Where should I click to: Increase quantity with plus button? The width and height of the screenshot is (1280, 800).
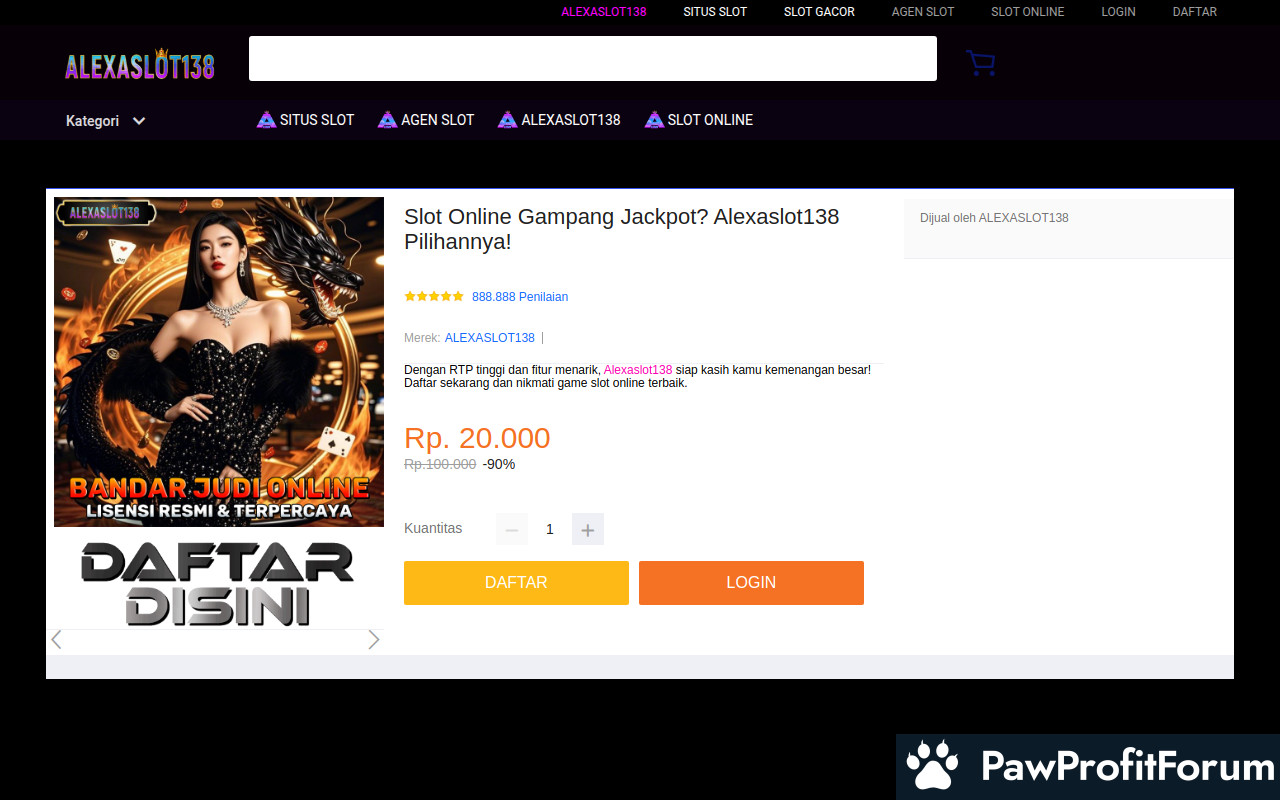(588, 530)
